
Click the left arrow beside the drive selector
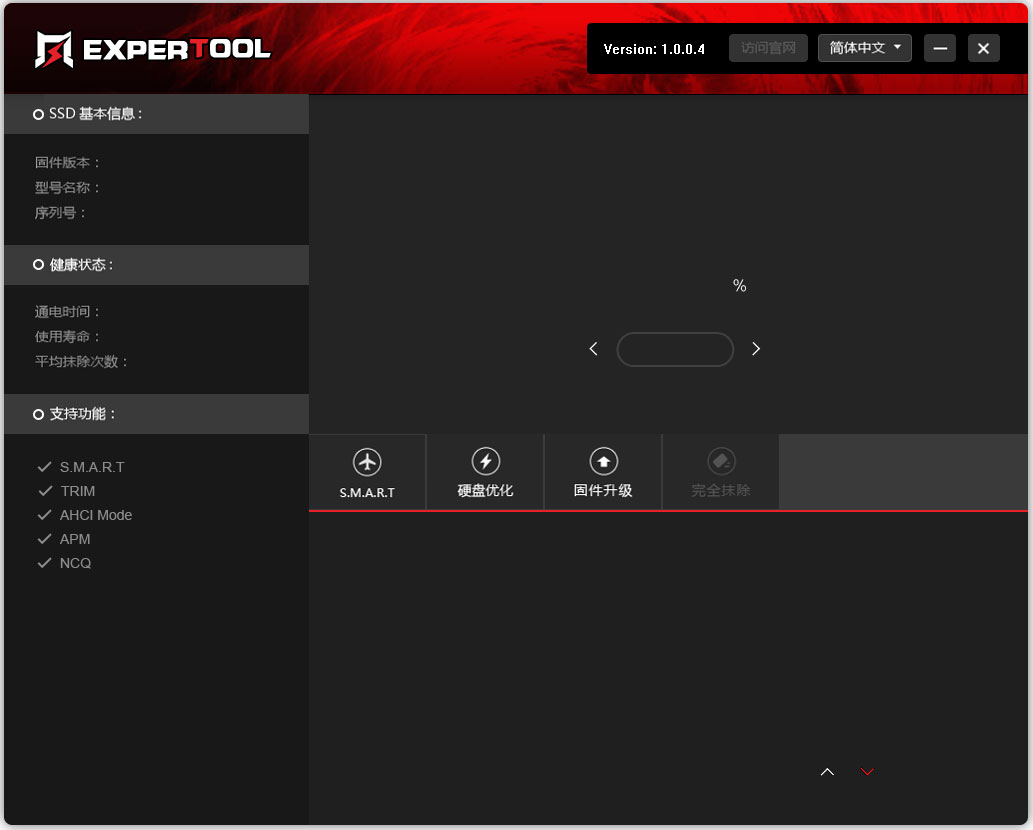593,348
